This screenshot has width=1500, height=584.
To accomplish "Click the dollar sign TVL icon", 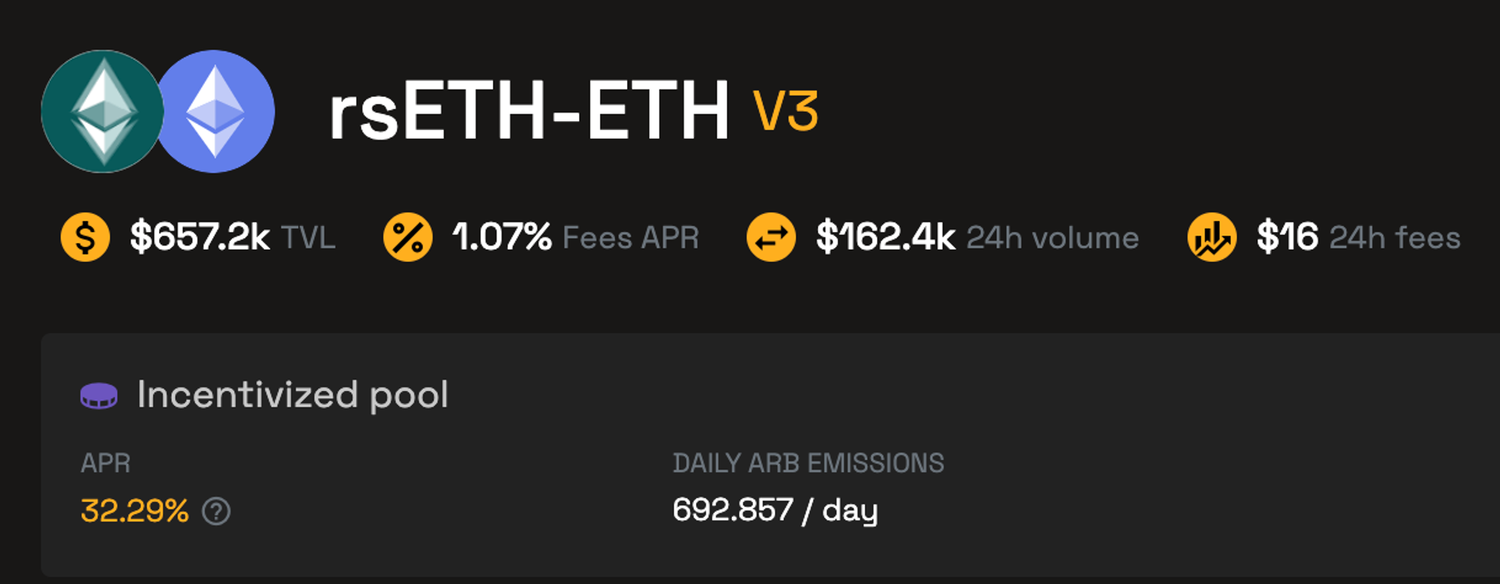I will (85, 238).
